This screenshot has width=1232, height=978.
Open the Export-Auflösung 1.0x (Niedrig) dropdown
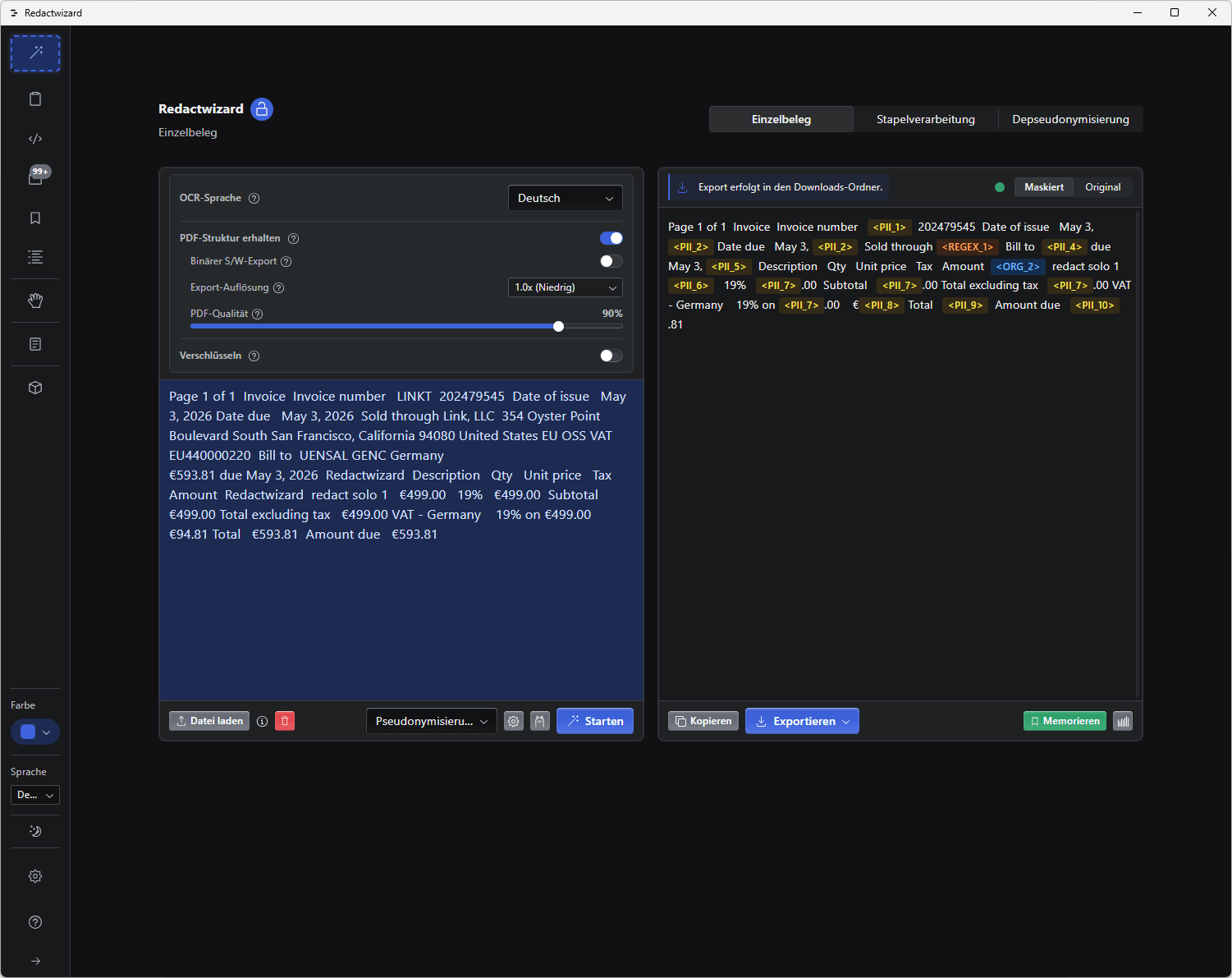pyautogui.click(x=566, y=287)
